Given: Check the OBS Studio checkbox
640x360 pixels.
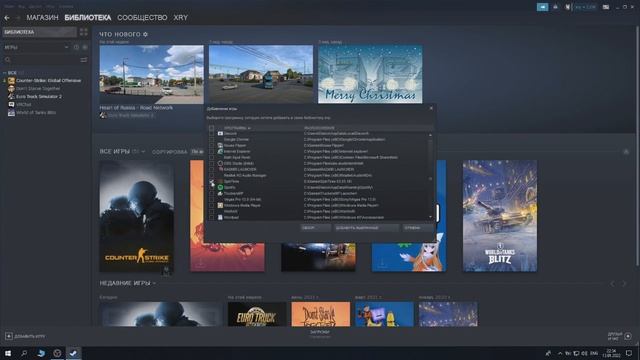Looking at the screenshot, I should pyautogui.click(x=211, y=163).
